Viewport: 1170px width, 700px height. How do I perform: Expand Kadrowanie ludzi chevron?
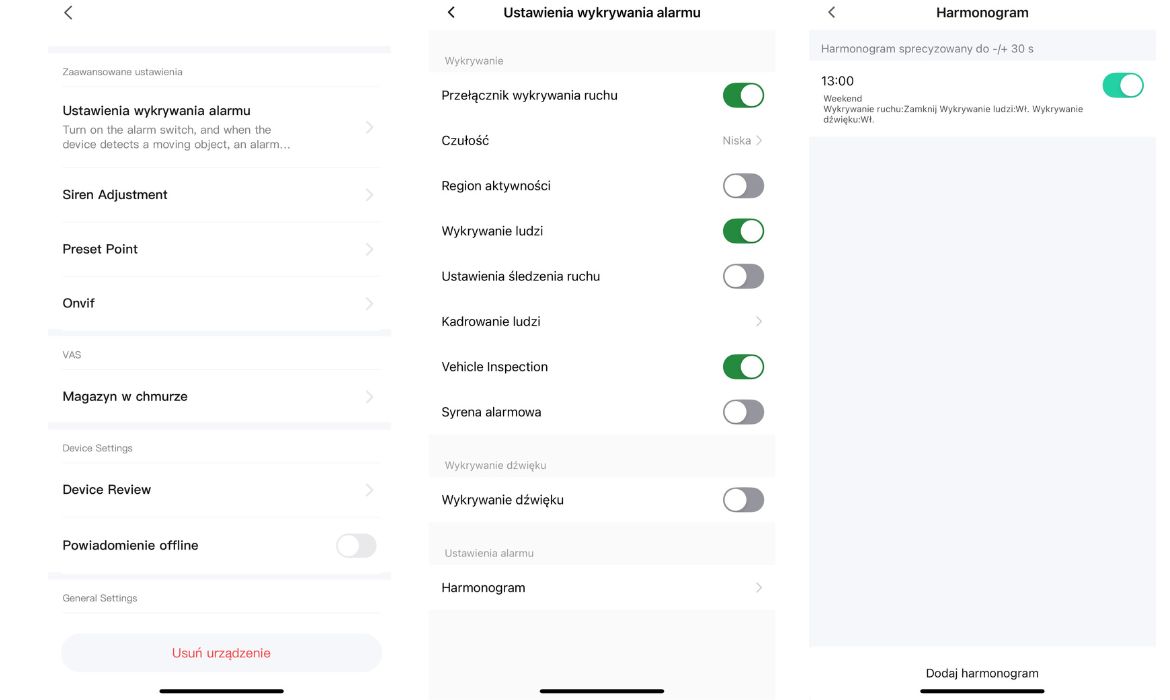(x=758, y=322)
